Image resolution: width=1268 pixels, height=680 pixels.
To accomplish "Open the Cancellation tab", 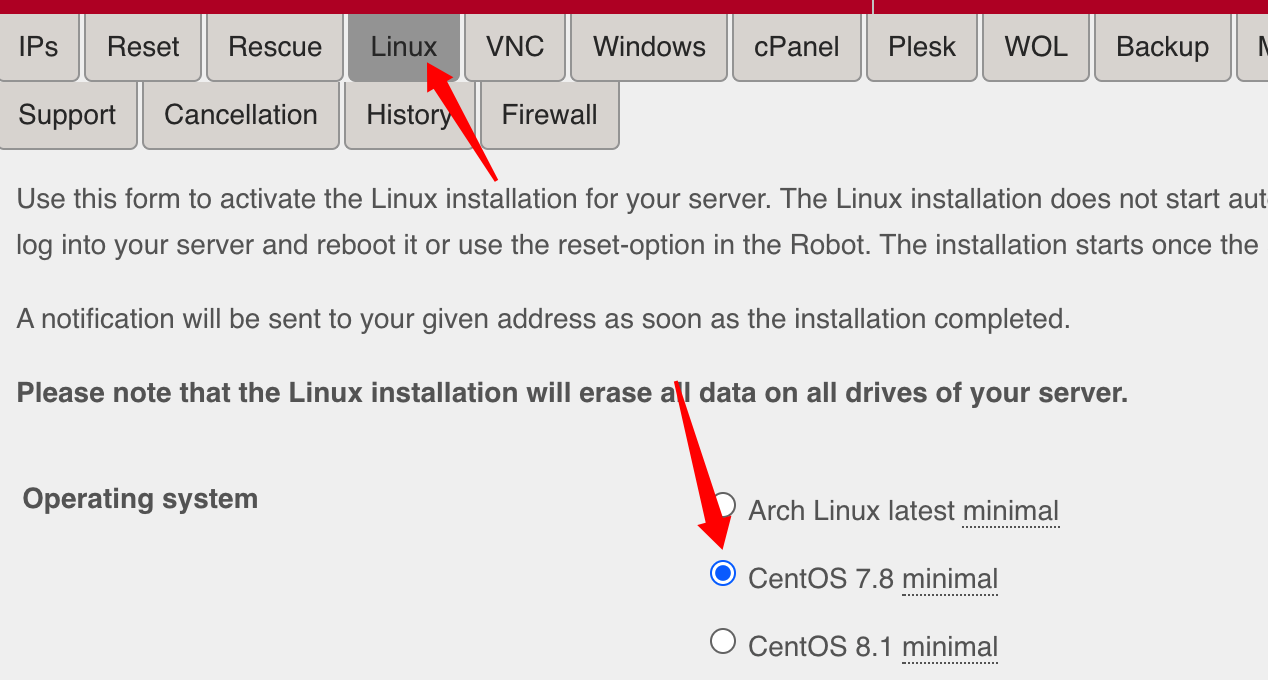I will point(240,115).
